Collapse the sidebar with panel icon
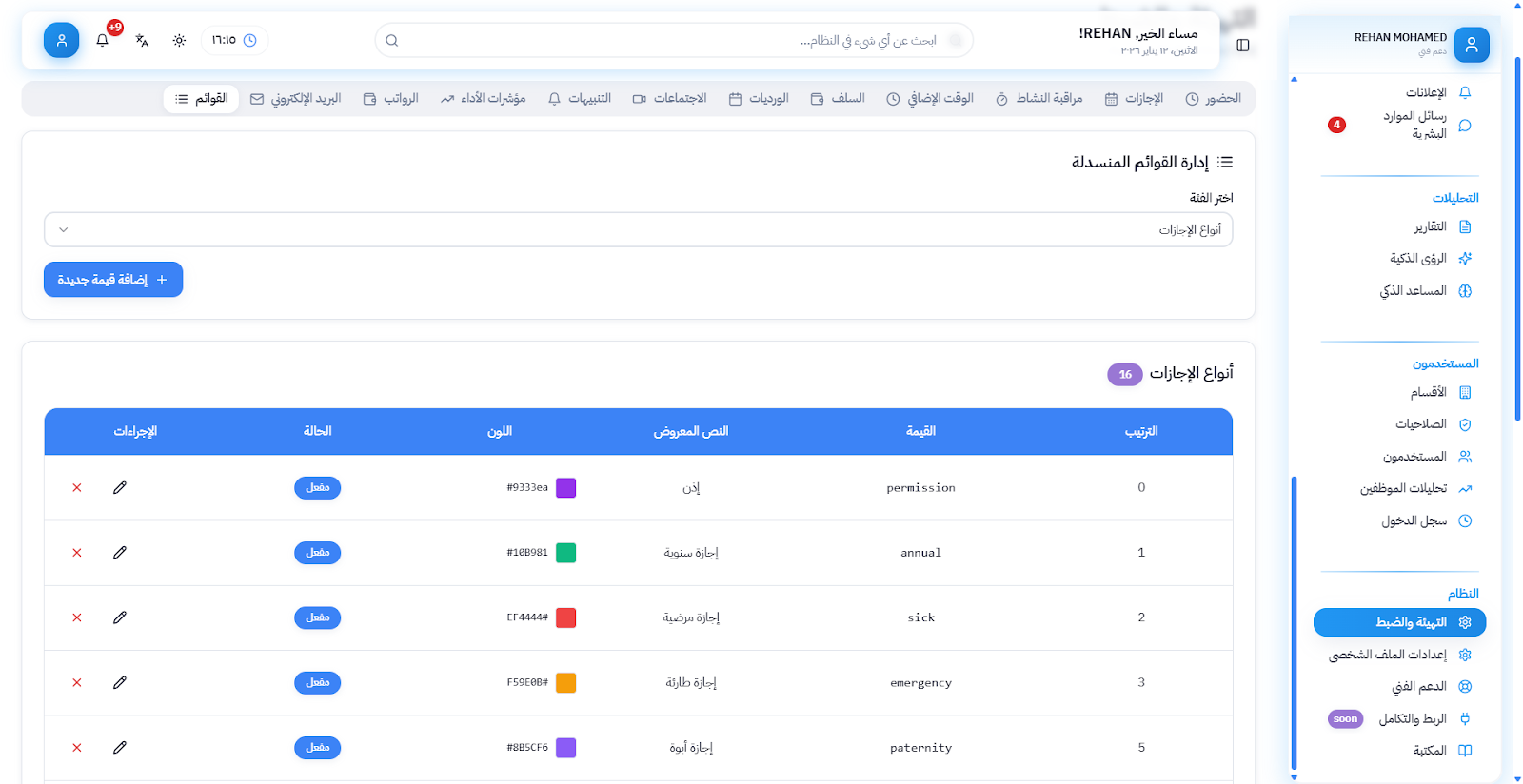This screenshot has height=784, width=1523. pyautogui.click(x=1242, y=45)
